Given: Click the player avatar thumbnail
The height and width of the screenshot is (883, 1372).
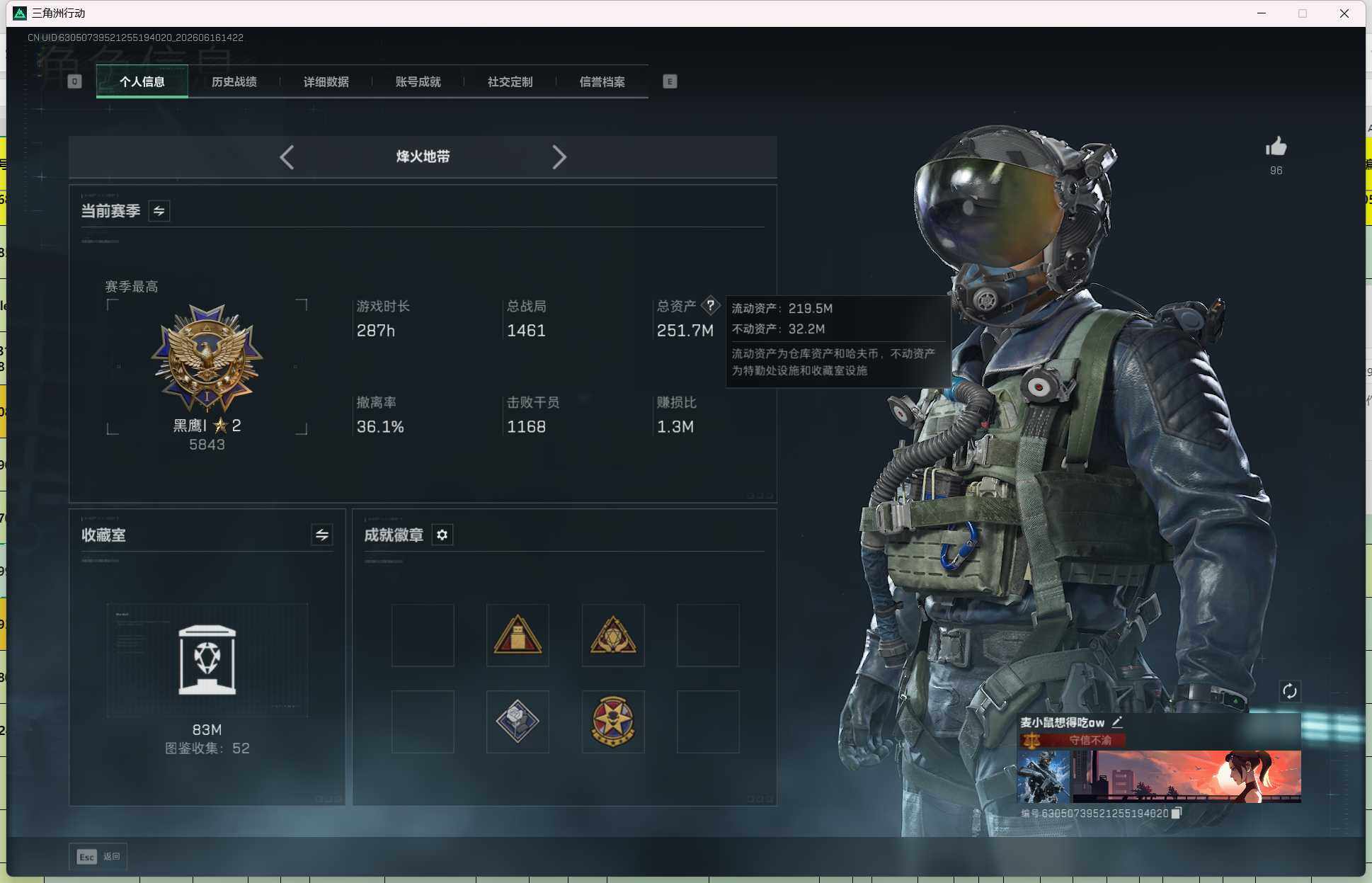Looking at the screenshot, I should (1044, 777).
